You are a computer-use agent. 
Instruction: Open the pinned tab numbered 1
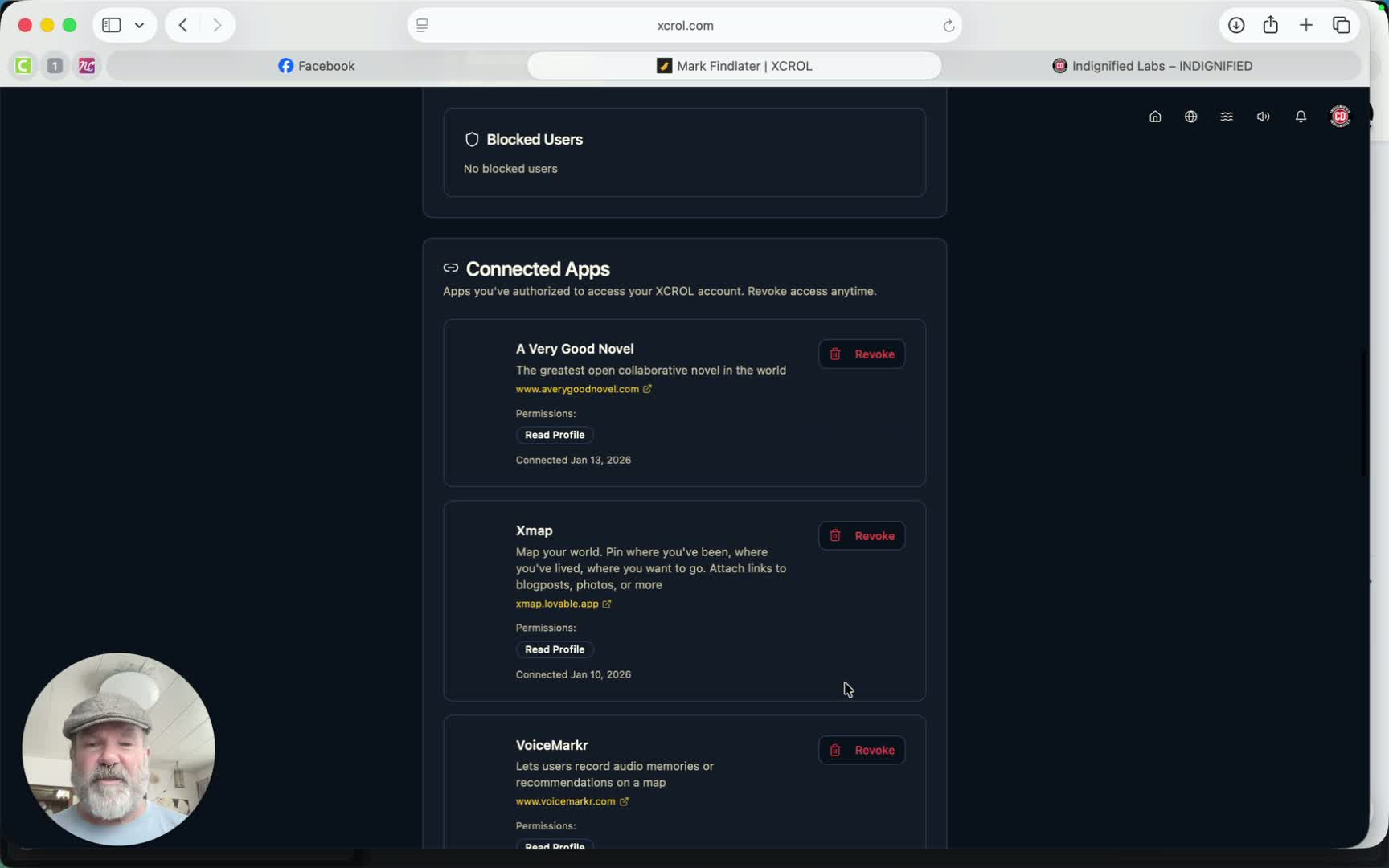[55, 66]
